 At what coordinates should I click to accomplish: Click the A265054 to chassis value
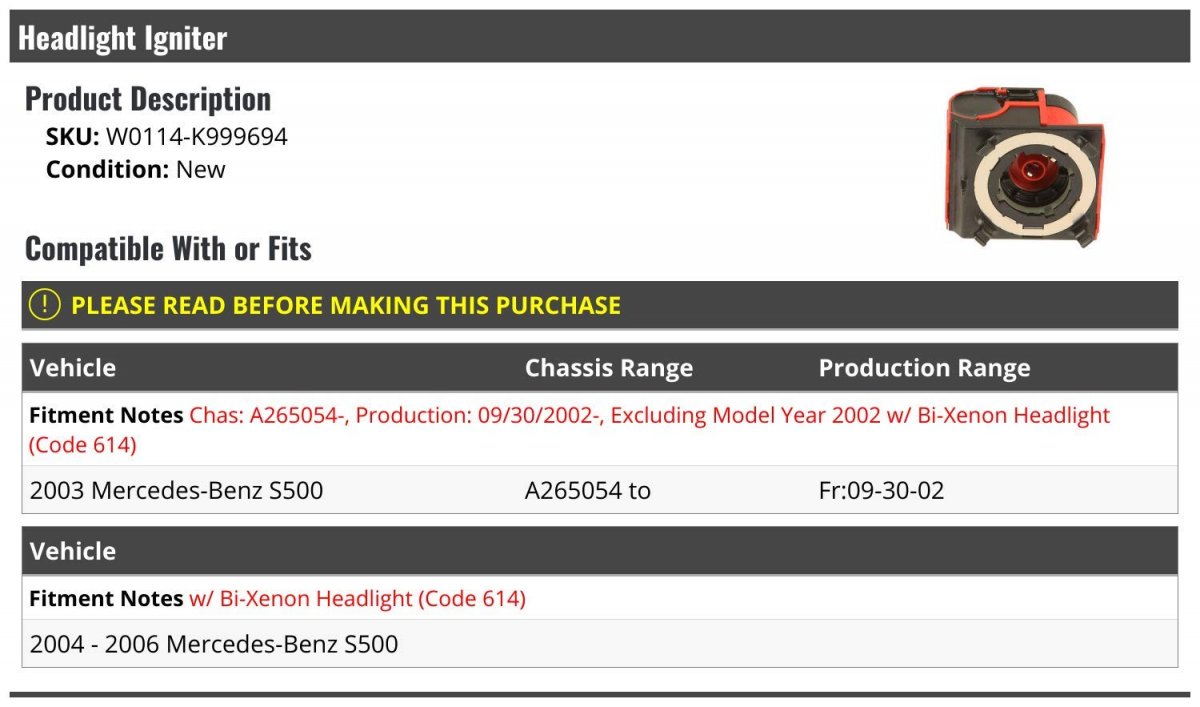click(x=588, y=490)
